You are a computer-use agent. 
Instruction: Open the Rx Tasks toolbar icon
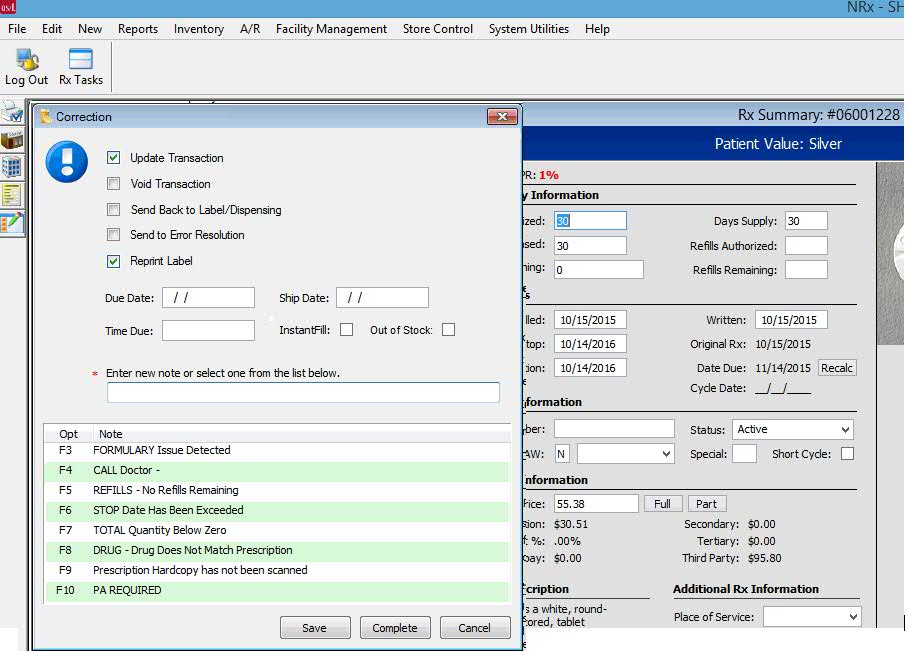tap(81, 67)
